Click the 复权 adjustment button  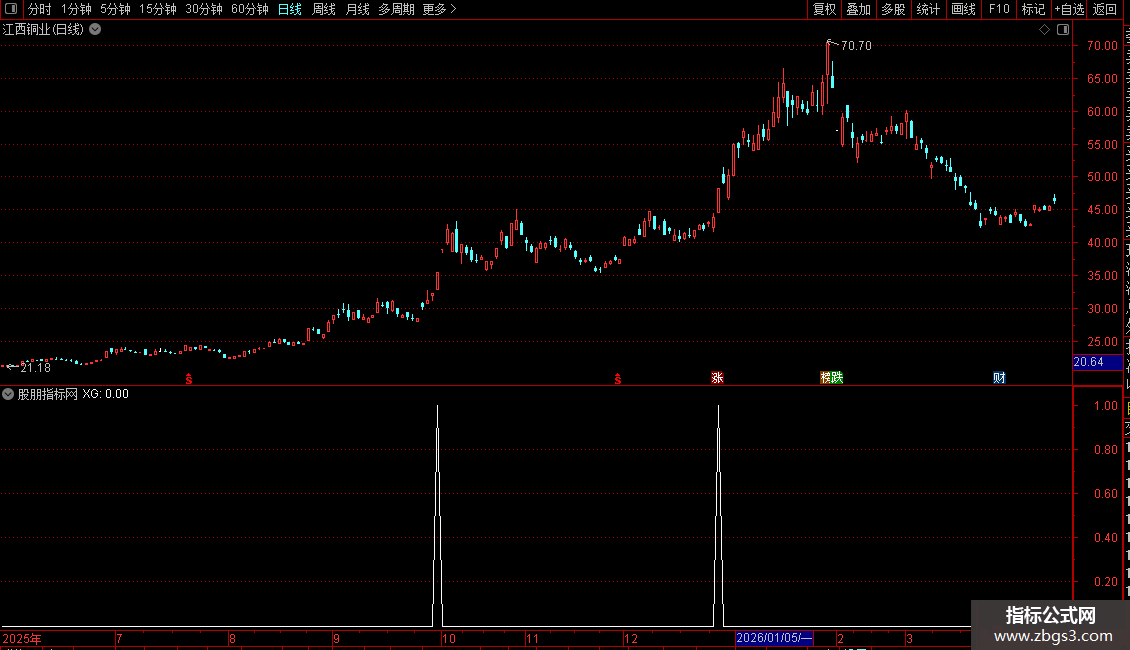pyautogui.click(x=824, y=9)
